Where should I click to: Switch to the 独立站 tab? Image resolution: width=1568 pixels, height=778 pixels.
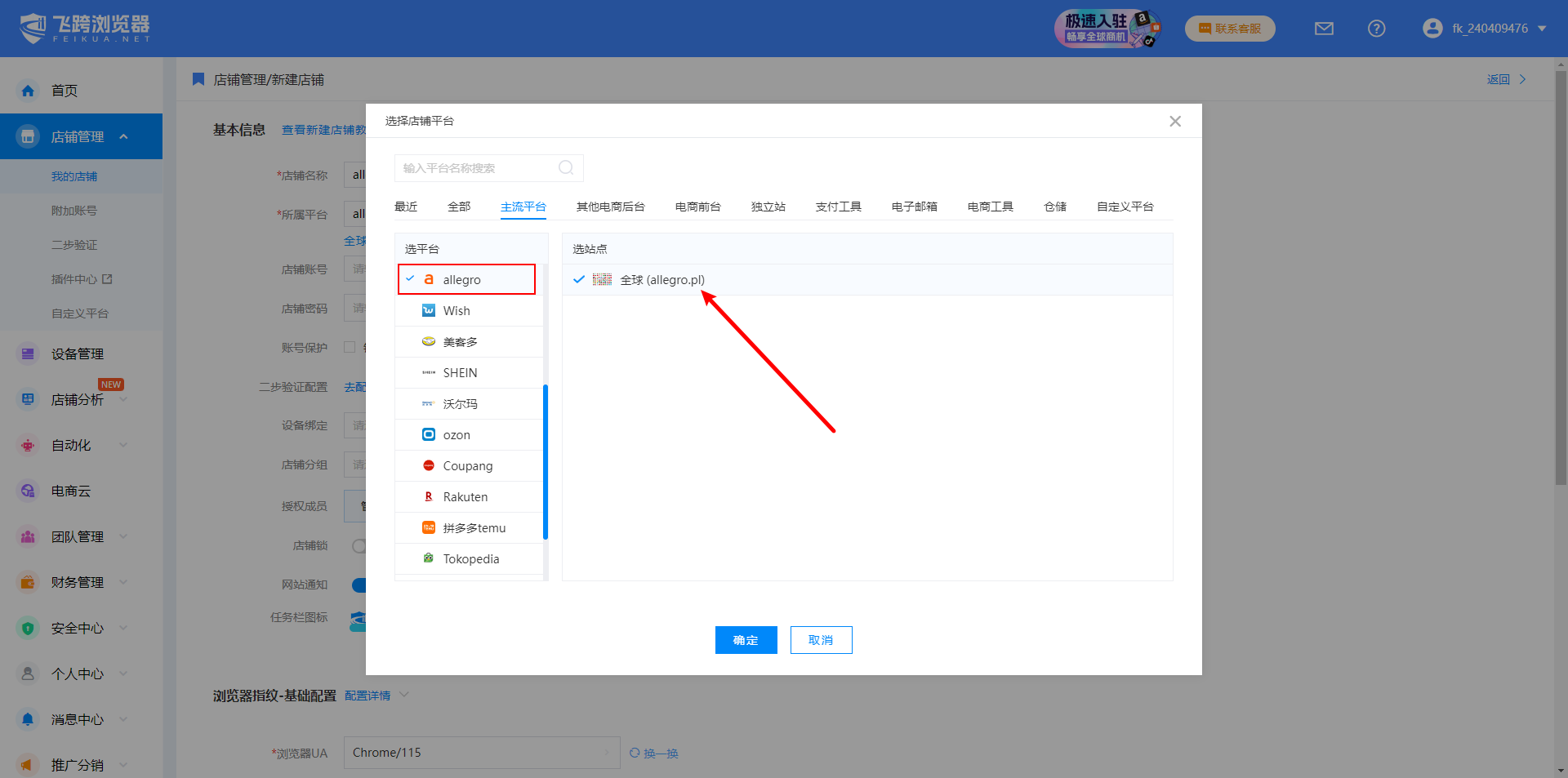pyautogui.click(x=768, y=207)
